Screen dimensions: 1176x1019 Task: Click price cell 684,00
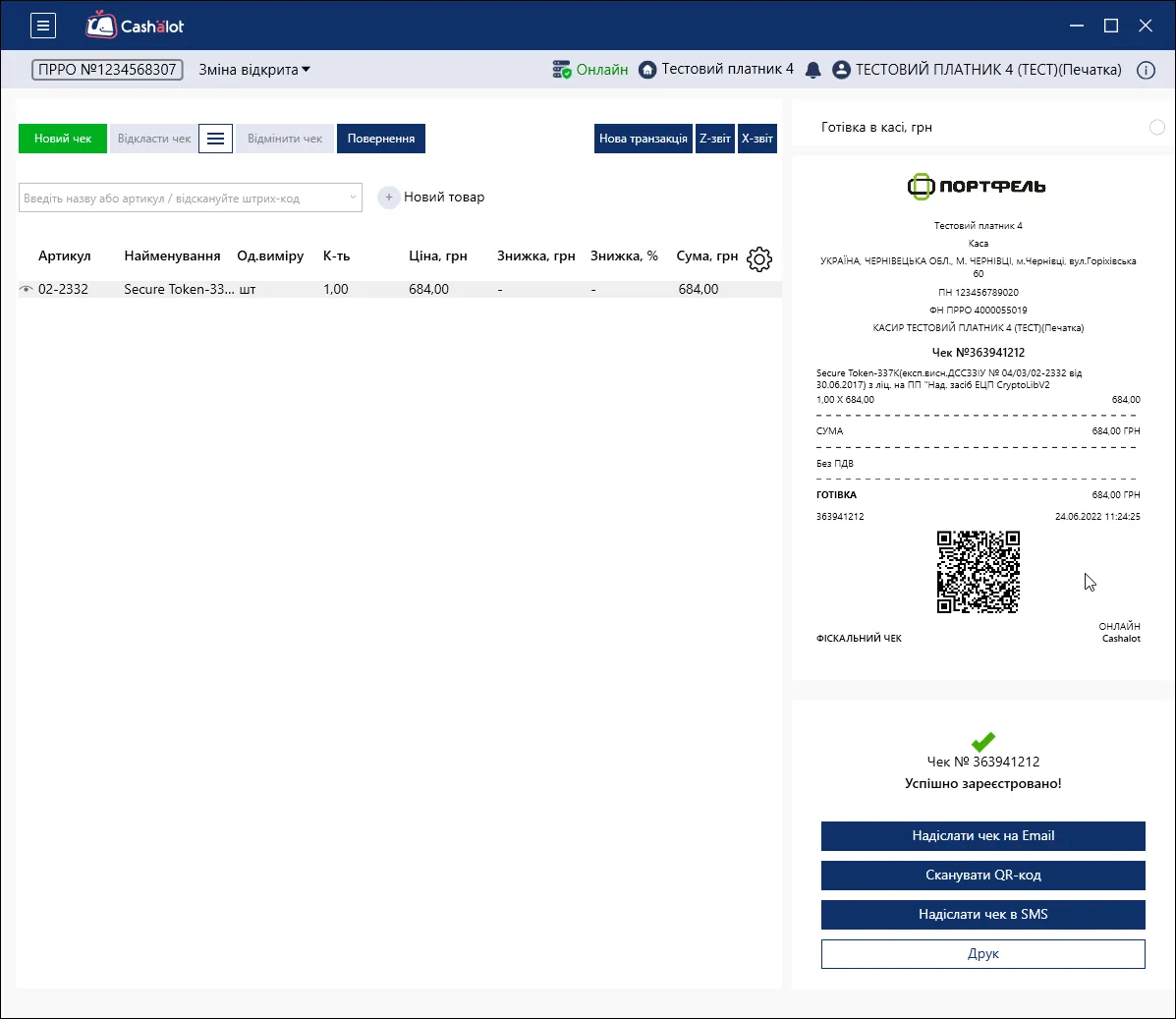point(429,289)
